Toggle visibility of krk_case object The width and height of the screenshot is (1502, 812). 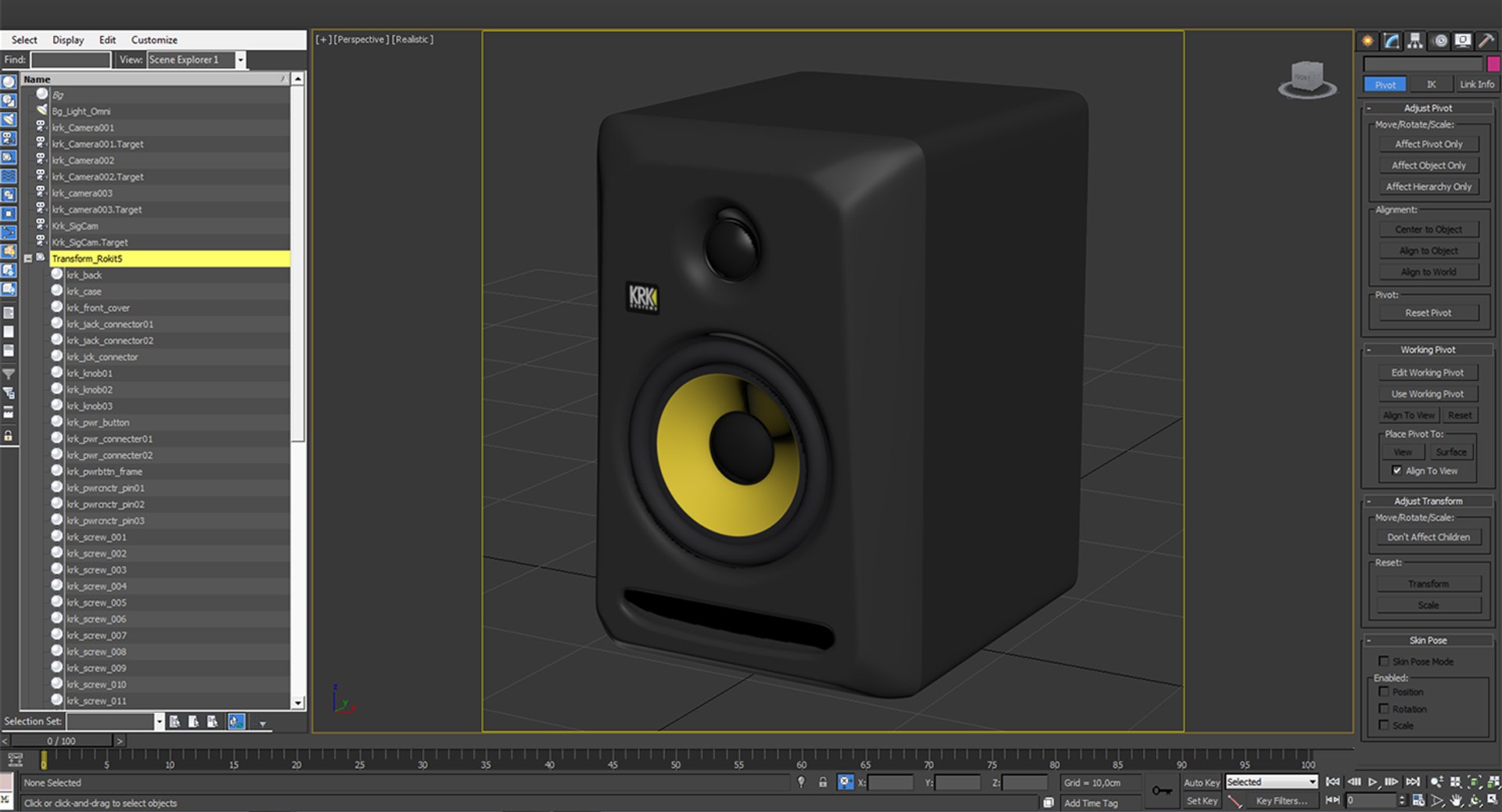57,291
